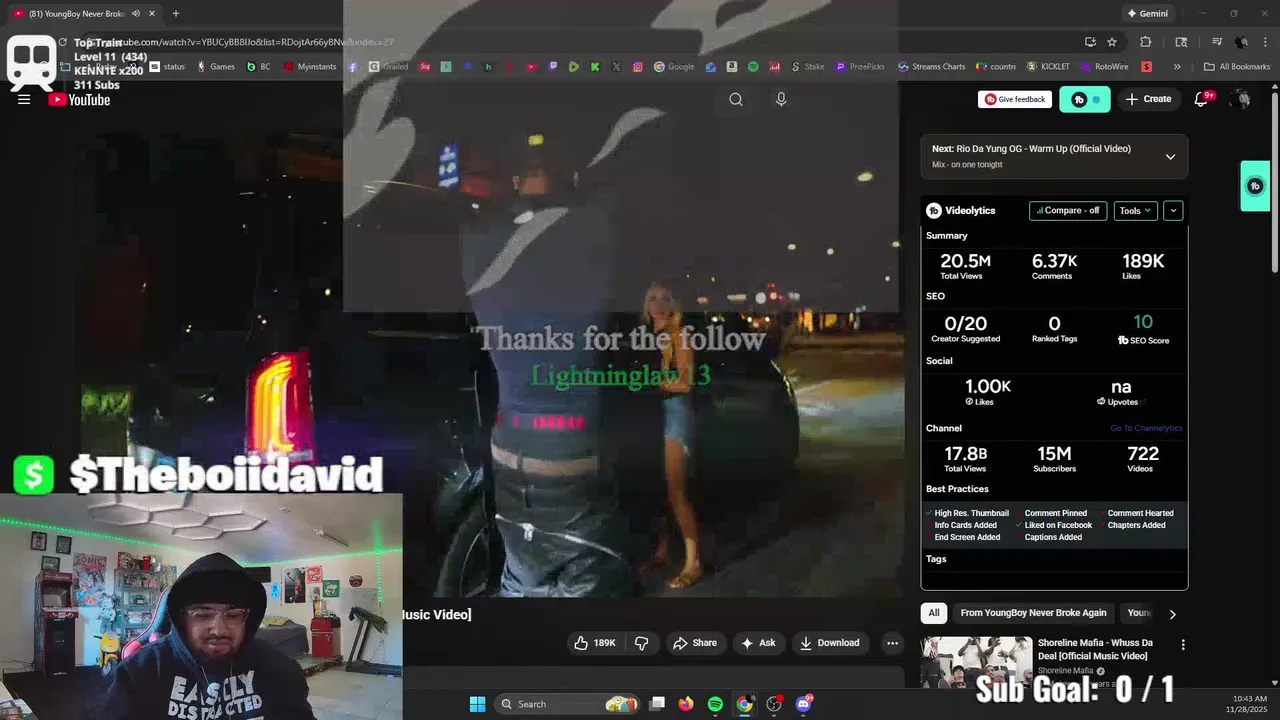Open the Tools dropdown in Videolytics
Screen dimensions: 1280x720
[1136, 210]
